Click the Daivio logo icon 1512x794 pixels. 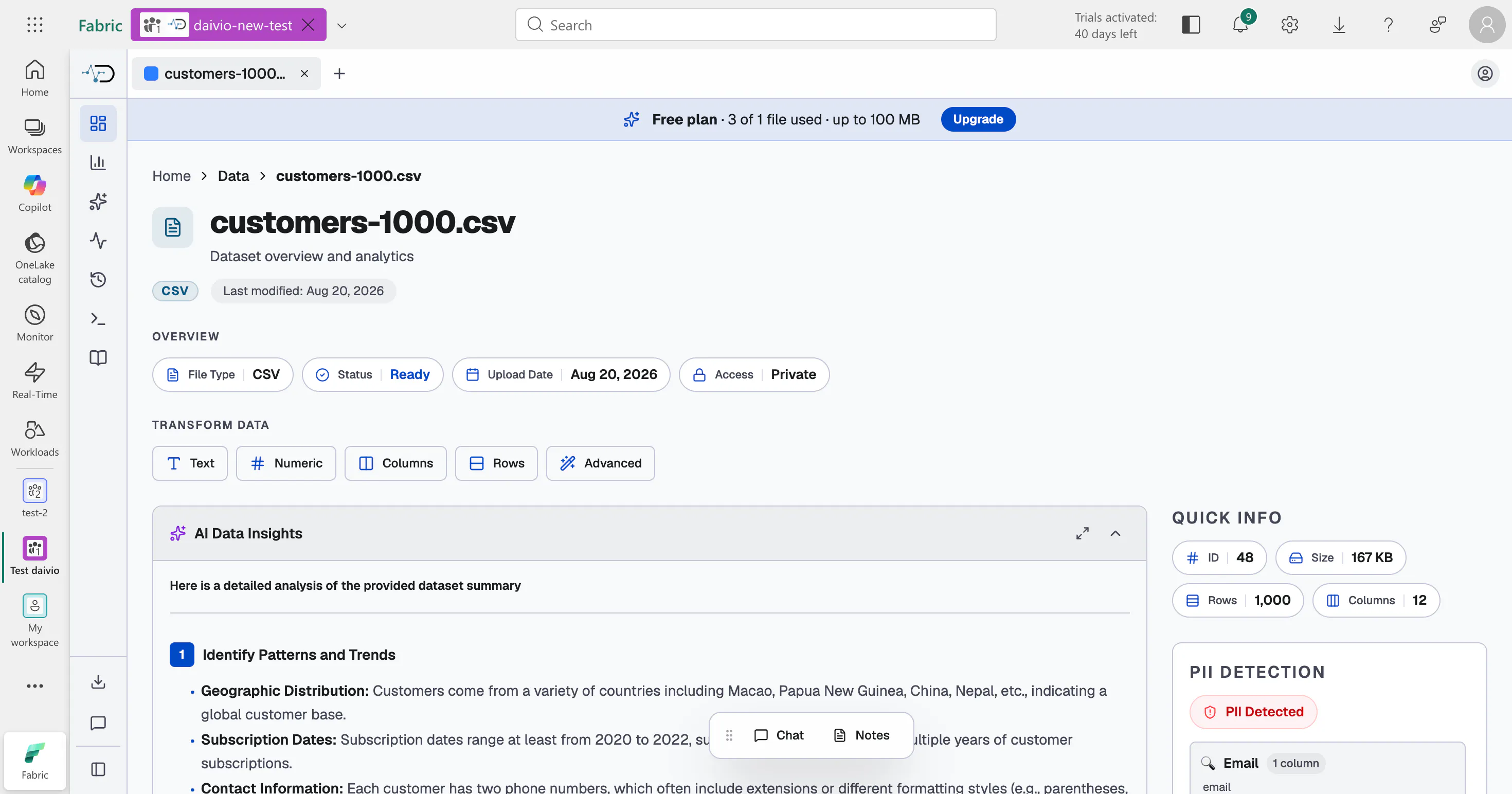pyautogui.click(x=98, y=74)
